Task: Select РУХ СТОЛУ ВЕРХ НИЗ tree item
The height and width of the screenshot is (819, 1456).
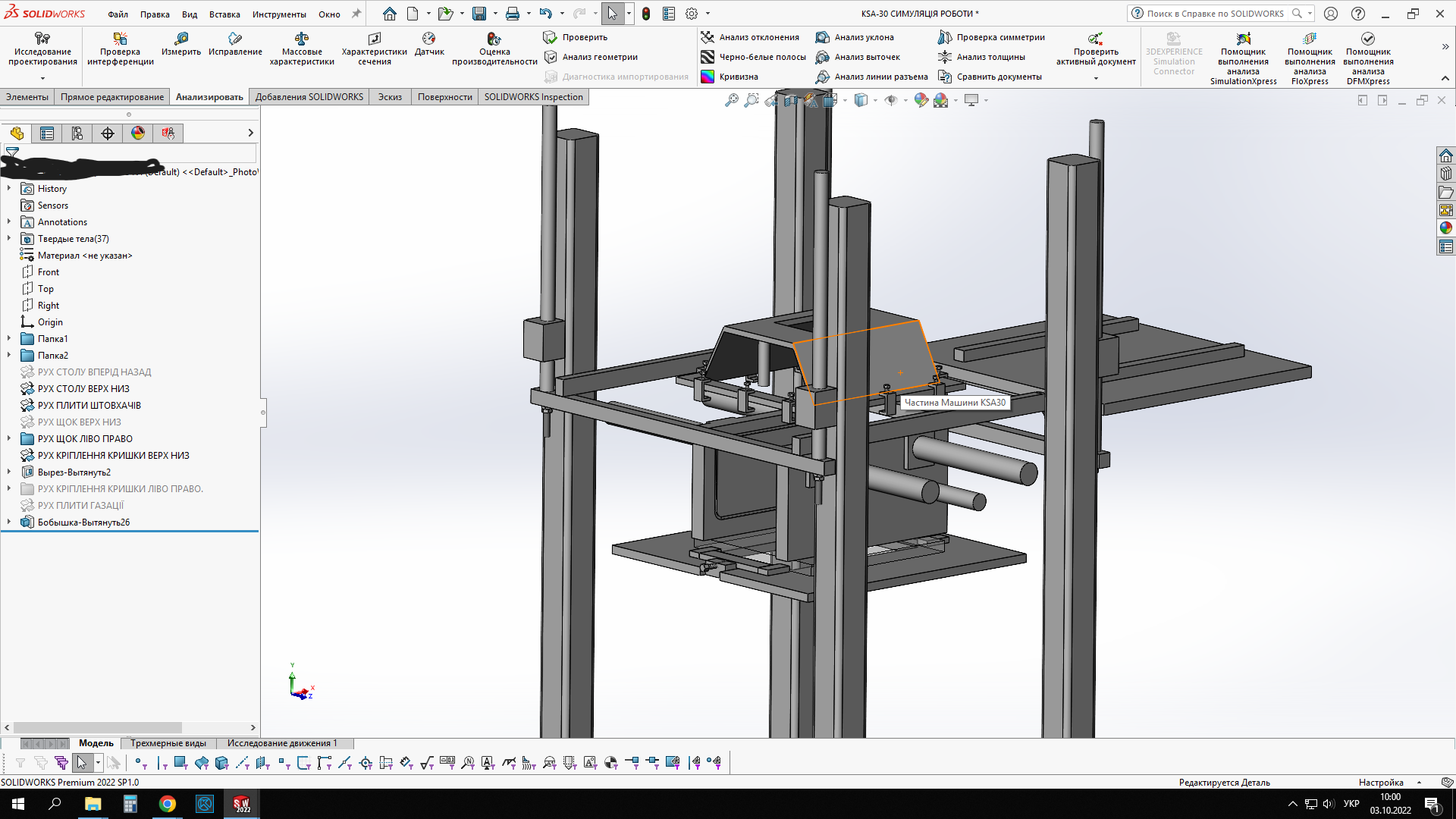Action: pos(83,389)
